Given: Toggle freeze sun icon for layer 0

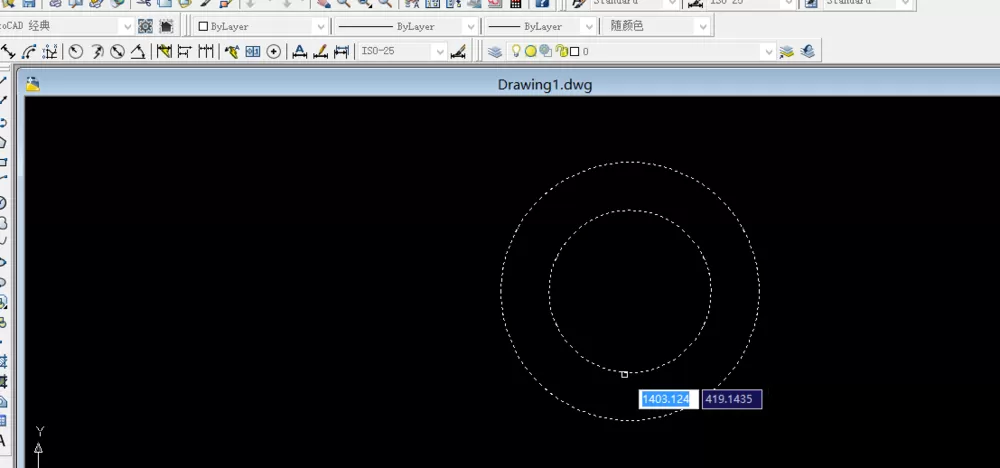Looking at the screenshot, I should (531, 52).
